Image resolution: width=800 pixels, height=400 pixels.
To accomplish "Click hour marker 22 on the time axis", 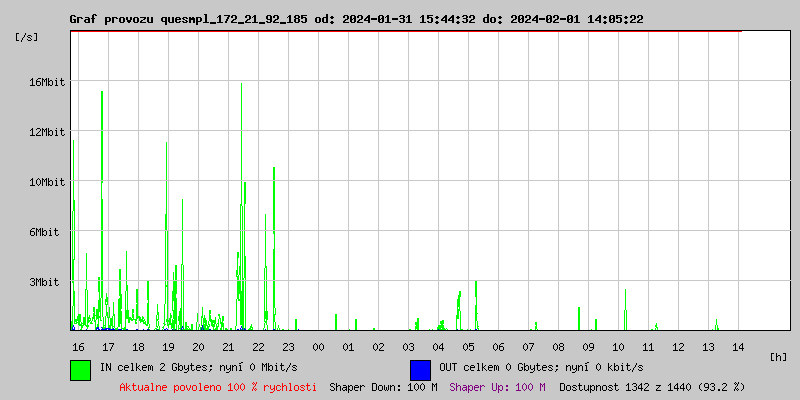I will [x=258, y=346].
